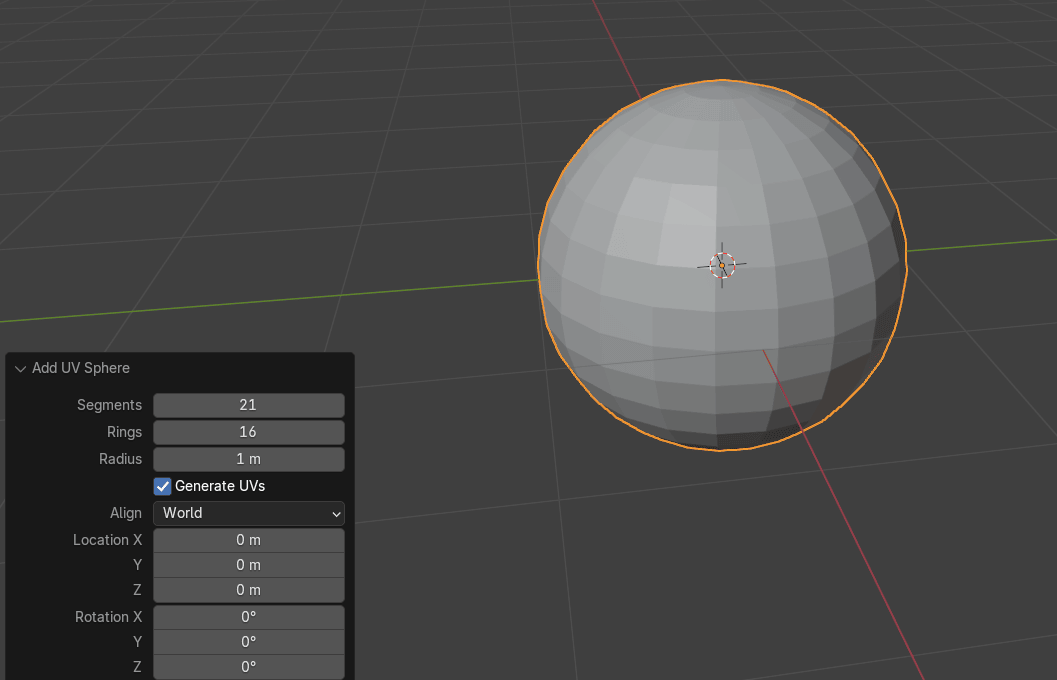Click the Rotation X angle field
Viewport: 1057px width, 680px height.
click(248, 617)
